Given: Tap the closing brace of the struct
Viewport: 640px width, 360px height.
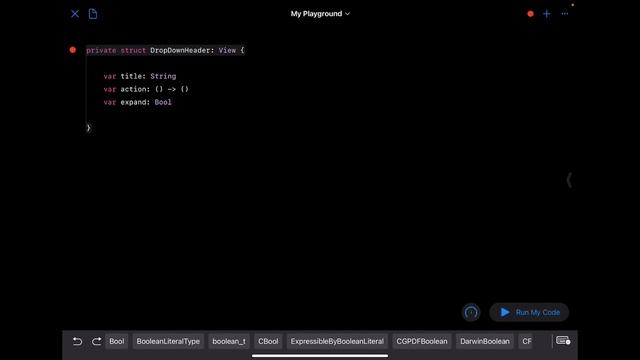Looking at the screenshot, I should pyautogui.click(x=88, y=128).
